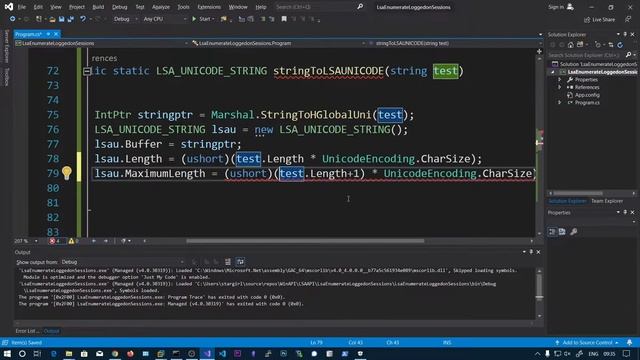The height and width of the screenshot is (360, 640).
Task: Toggle pin on the Program.cs tab
Action: (48, 34)
